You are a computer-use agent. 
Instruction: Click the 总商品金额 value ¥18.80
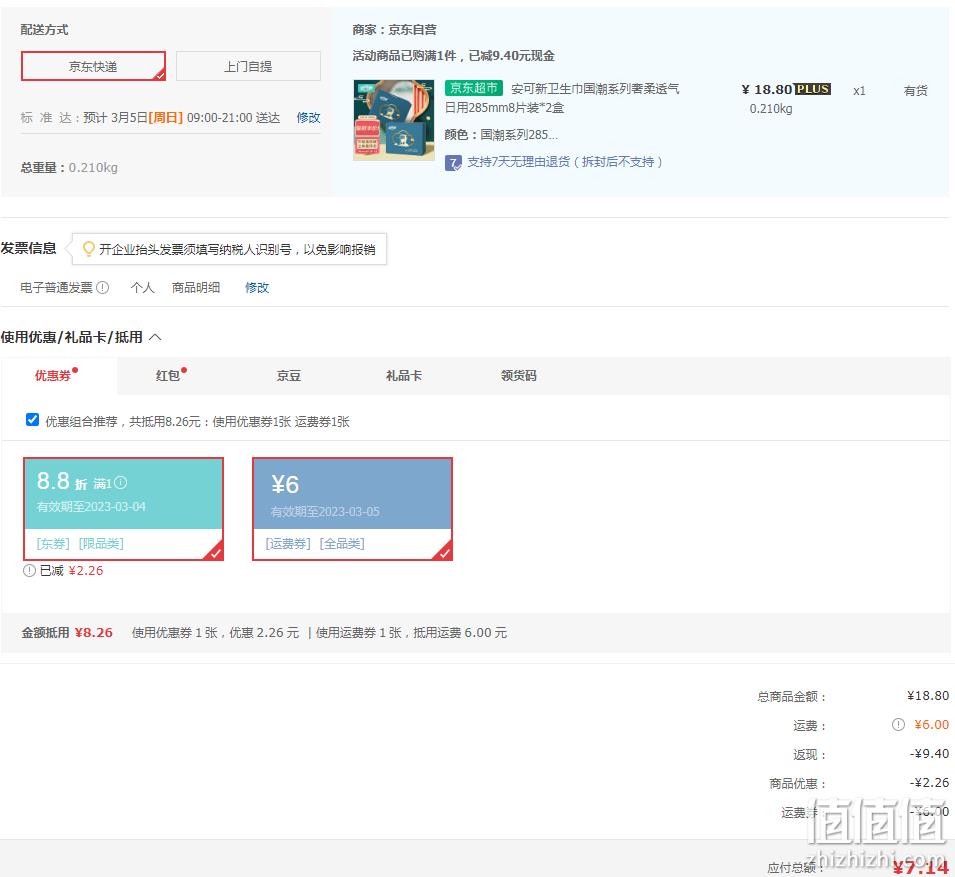[928, 696]
